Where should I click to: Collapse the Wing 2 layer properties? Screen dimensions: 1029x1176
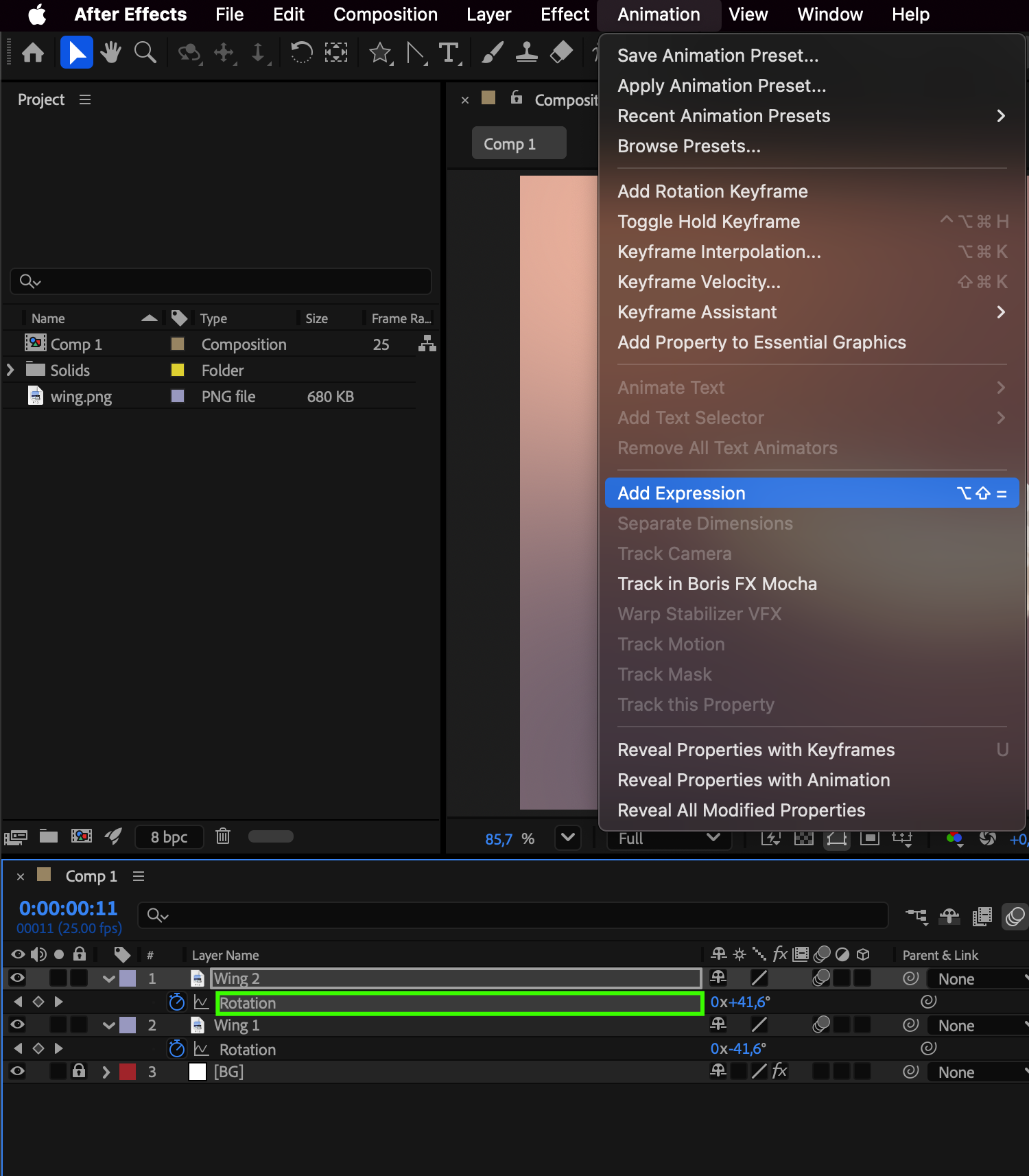coord(108,979)
